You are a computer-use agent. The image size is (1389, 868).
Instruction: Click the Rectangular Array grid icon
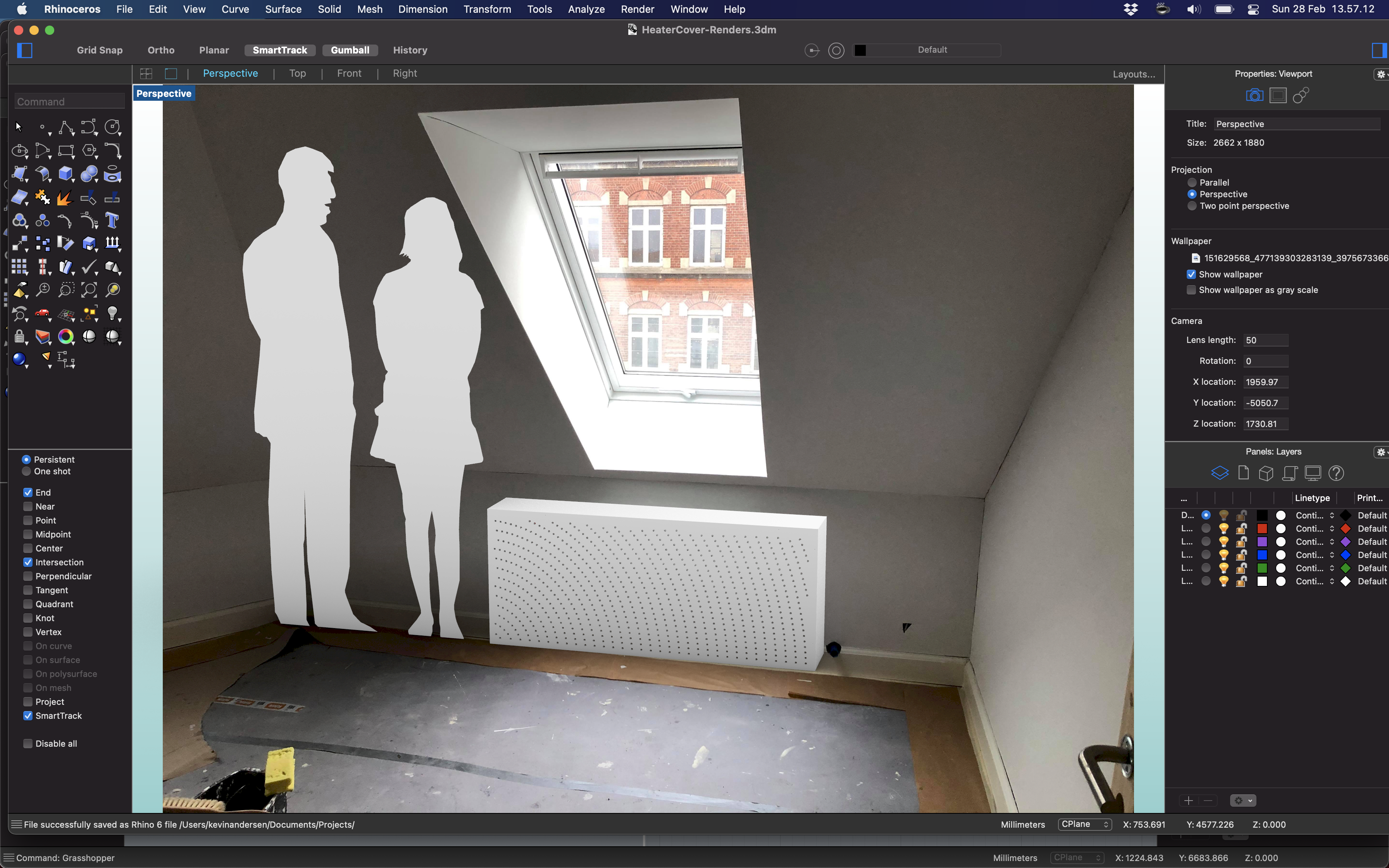(19, 266)
